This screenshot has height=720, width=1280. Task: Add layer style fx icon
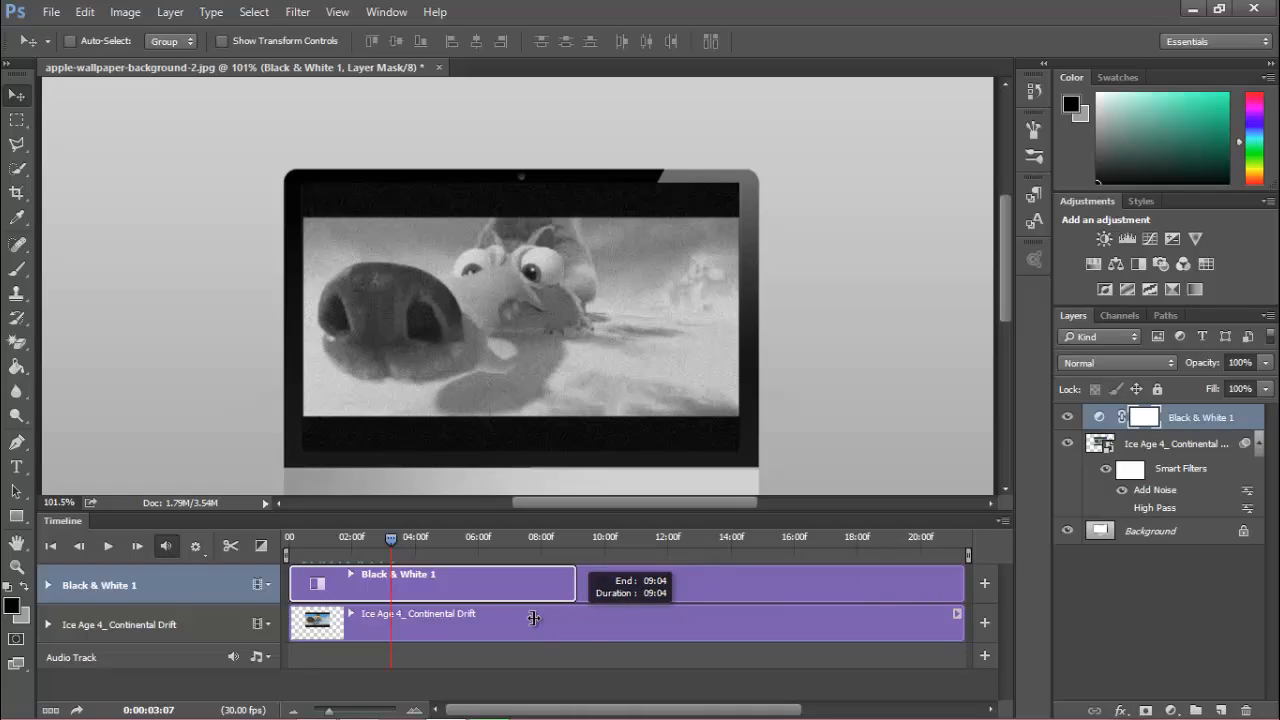pos(1120,710)
